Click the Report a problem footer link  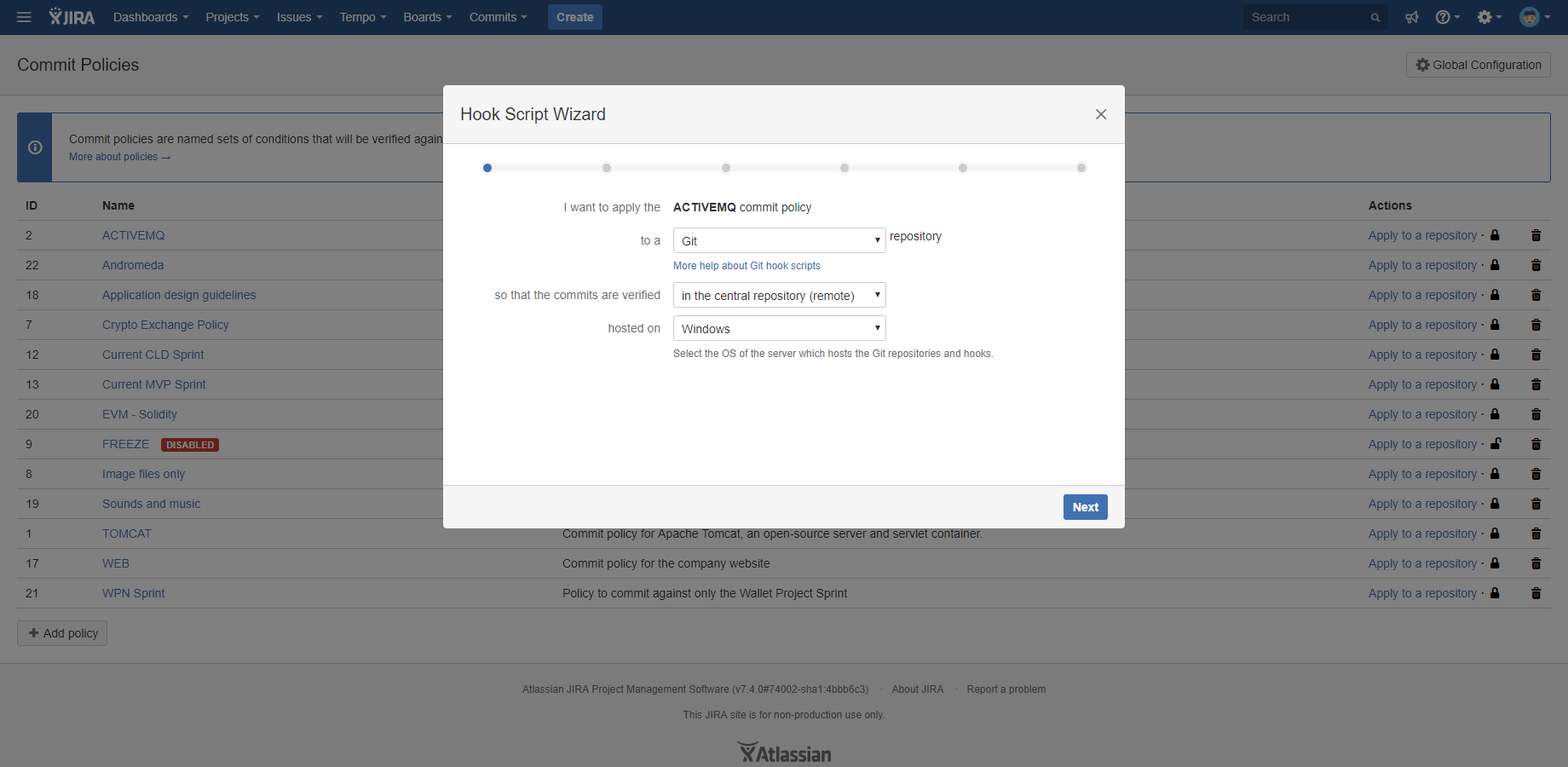1006,689
